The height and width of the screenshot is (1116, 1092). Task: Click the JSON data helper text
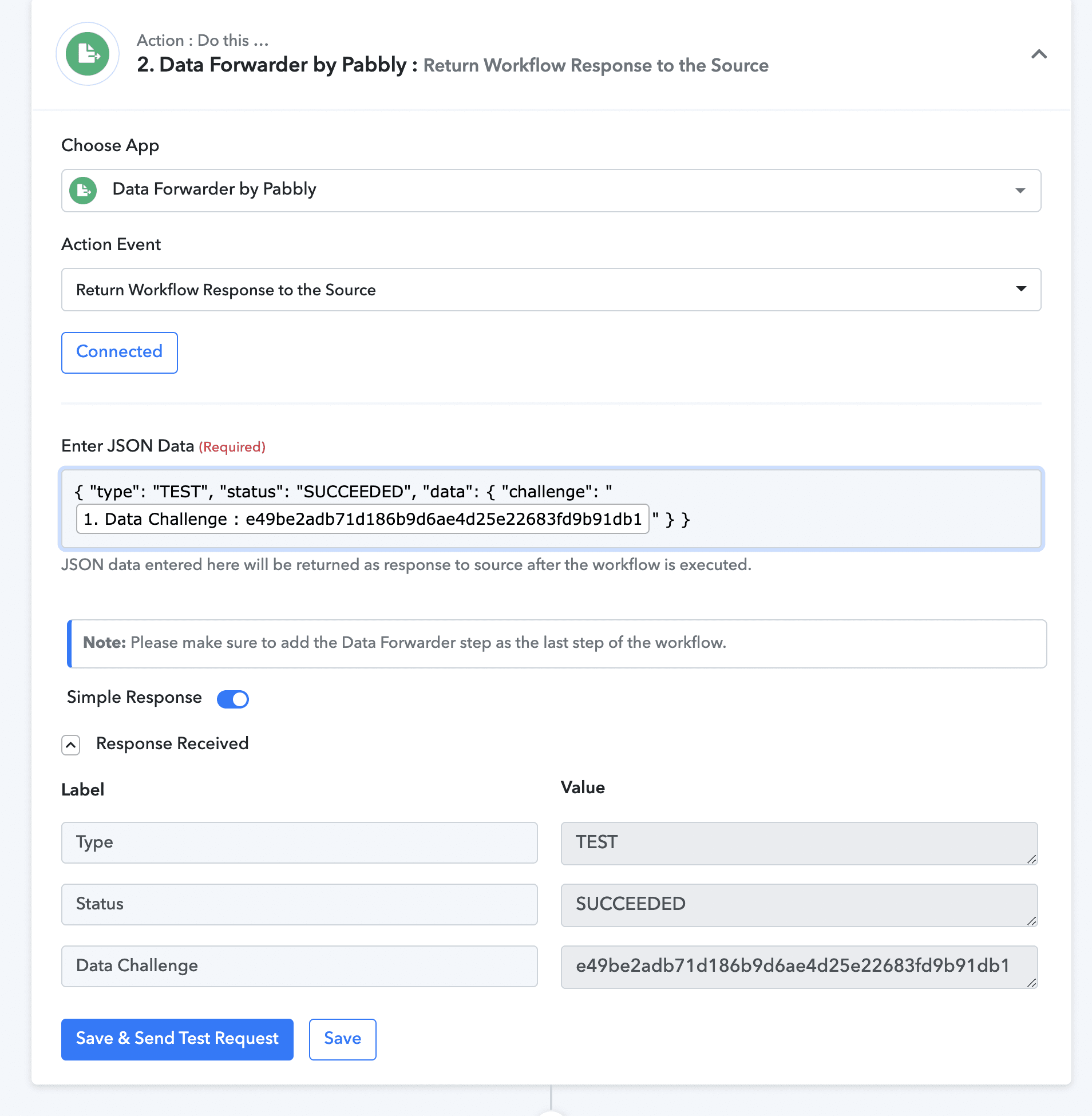(406, 565)
